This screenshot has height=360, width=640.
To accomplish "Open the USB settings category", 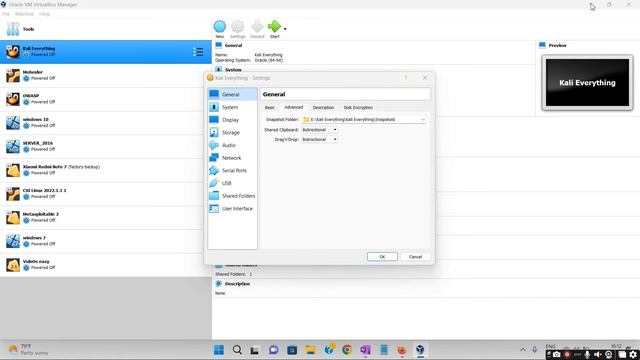I will tap(232, 183).
